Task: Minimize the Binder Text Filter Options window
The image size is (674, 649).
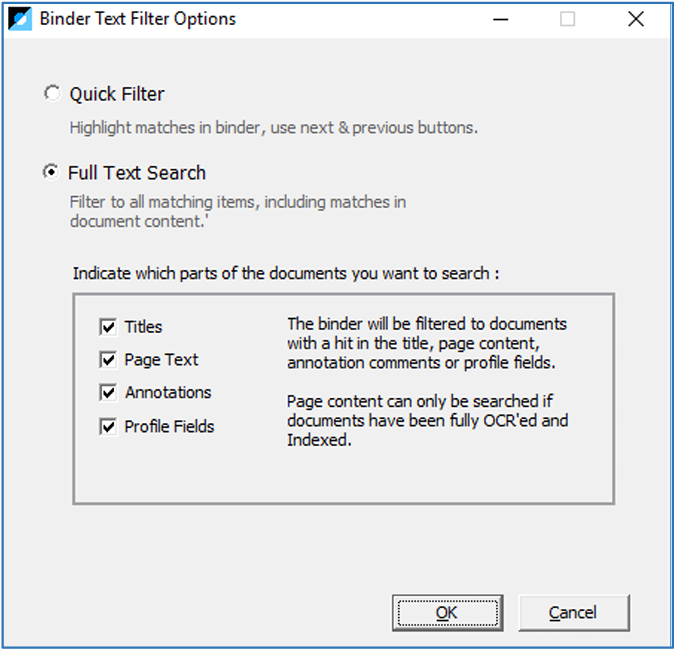Action: coord(501,19)
